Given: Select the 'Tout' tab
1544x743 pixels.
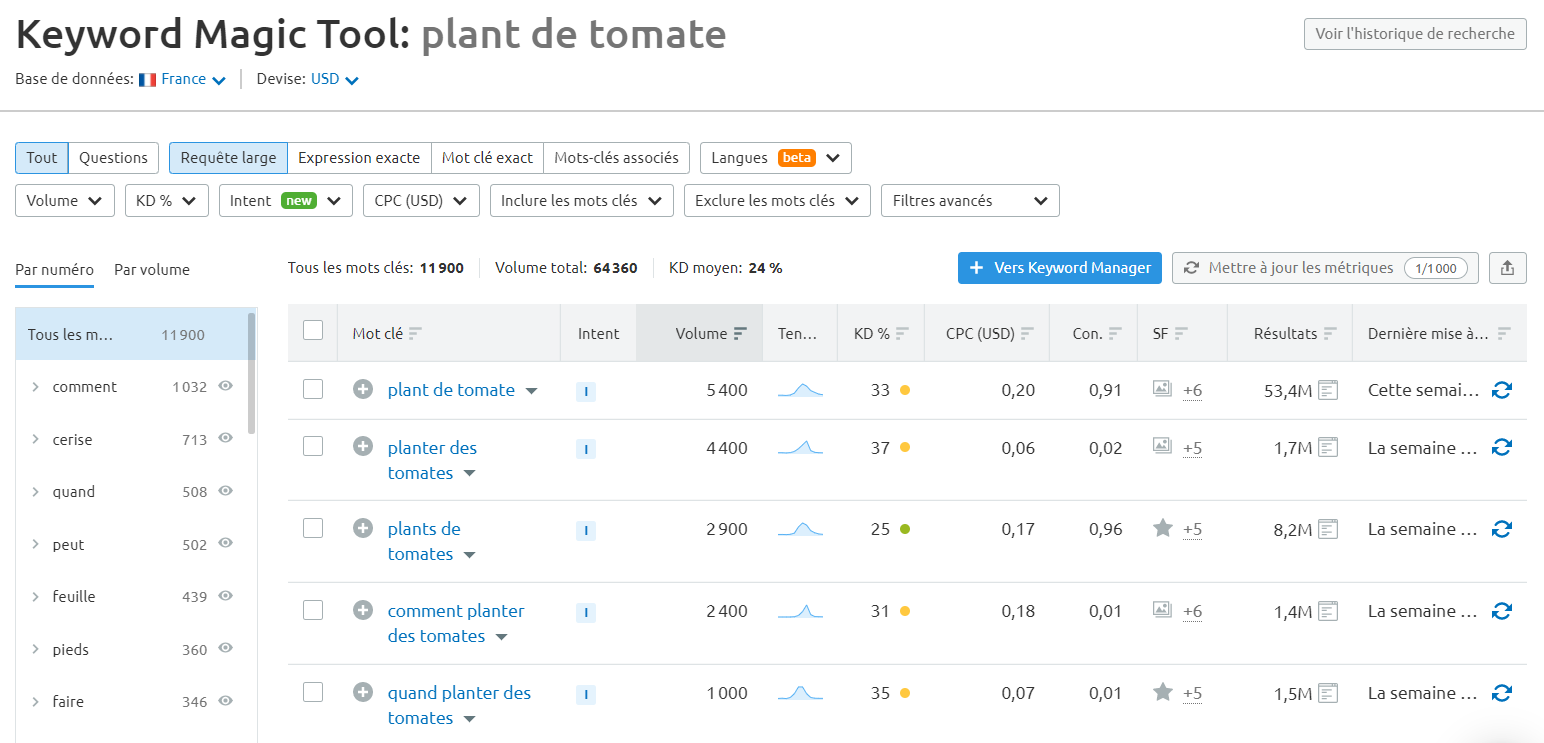Looking at the screenshot, I should (42, 158).
